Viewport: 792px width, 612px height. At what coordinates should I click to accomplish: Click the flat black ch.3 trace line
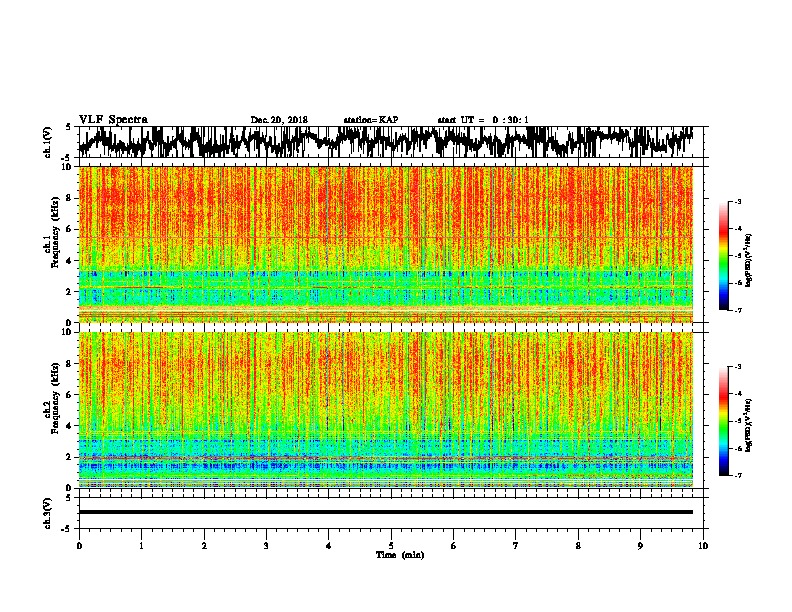[386, 512]
